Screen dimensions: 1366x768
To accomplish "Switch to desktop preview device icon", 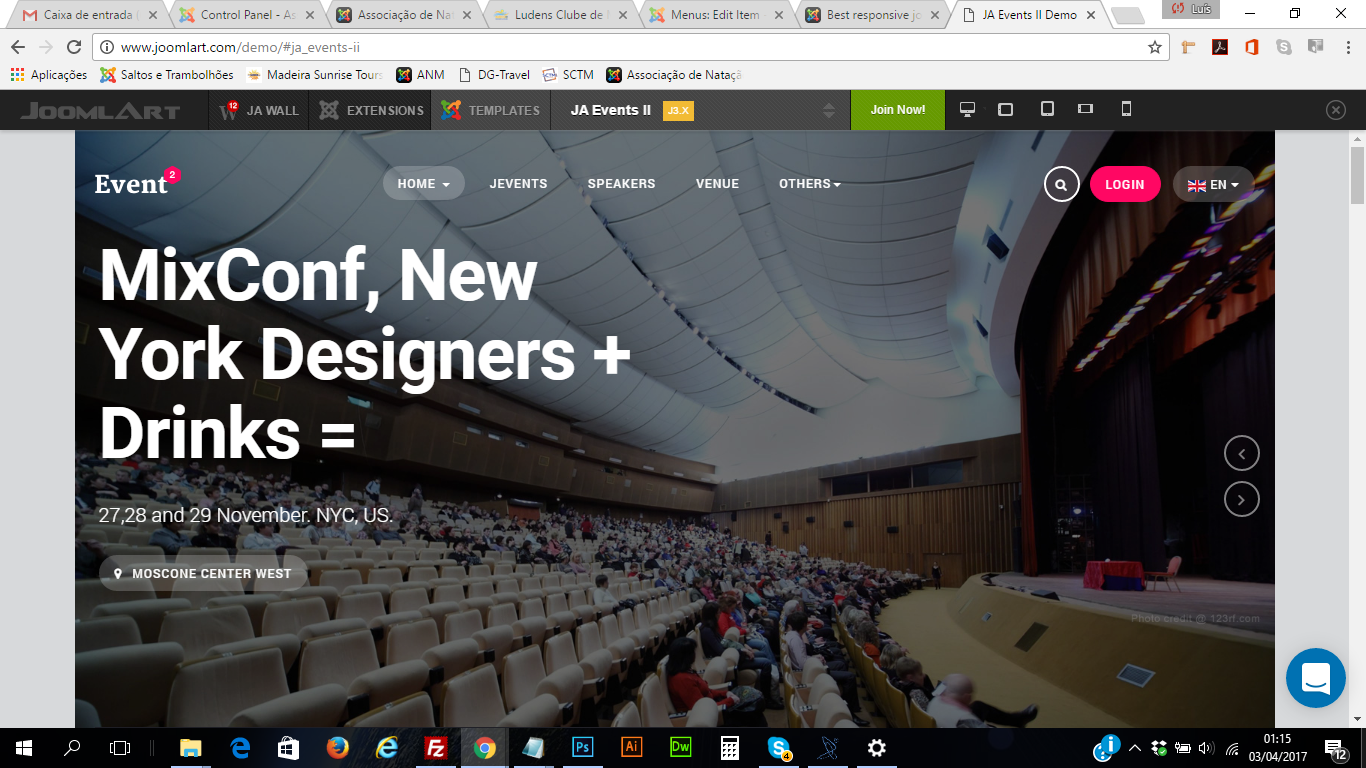I will point(967,110).
